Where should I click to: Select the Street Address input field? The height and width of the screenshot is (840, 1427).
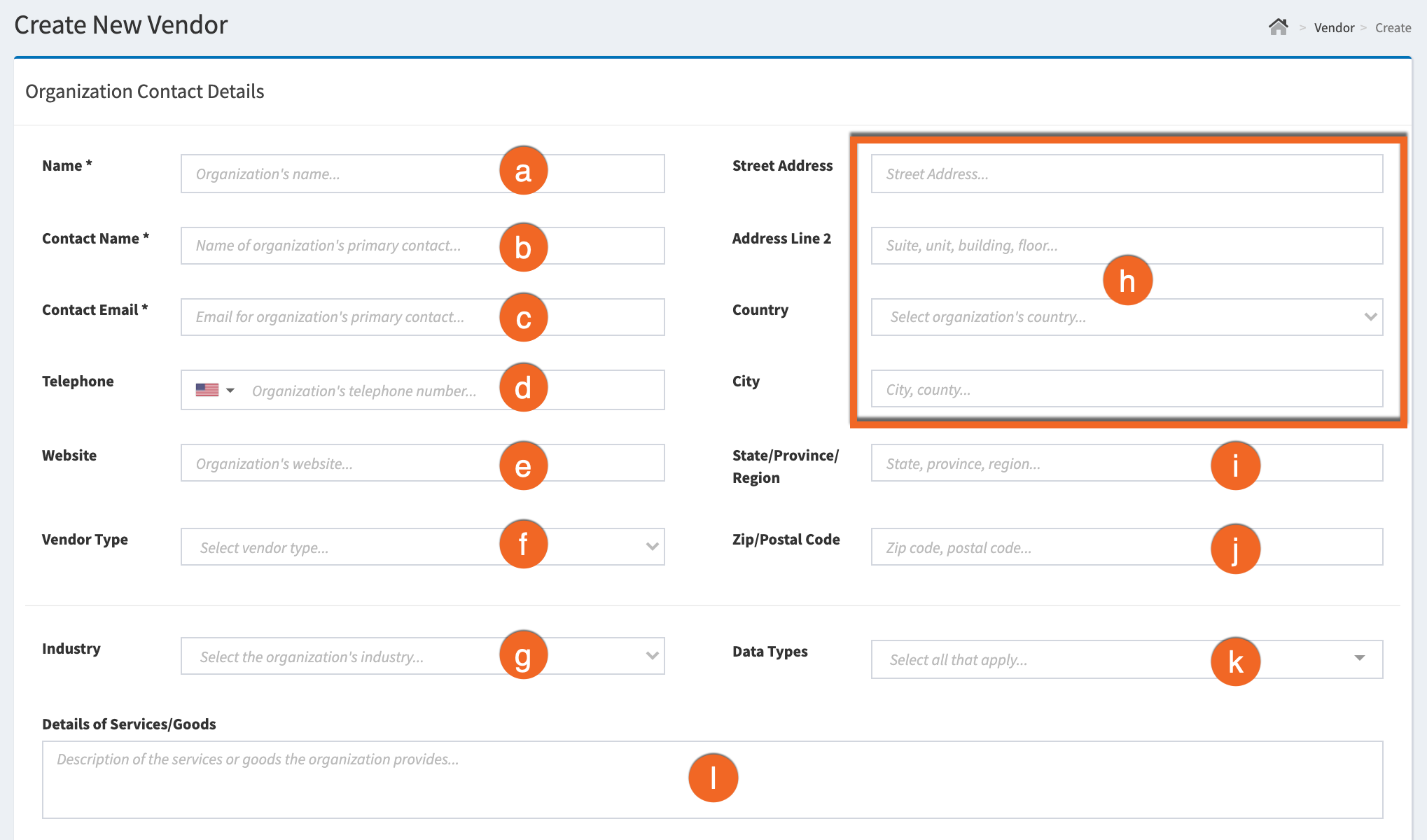(1050, 174)
